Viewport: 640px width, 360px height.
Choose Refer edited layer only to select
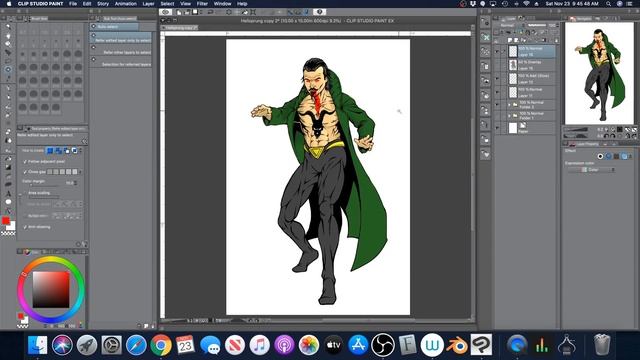tap(120, 38)
